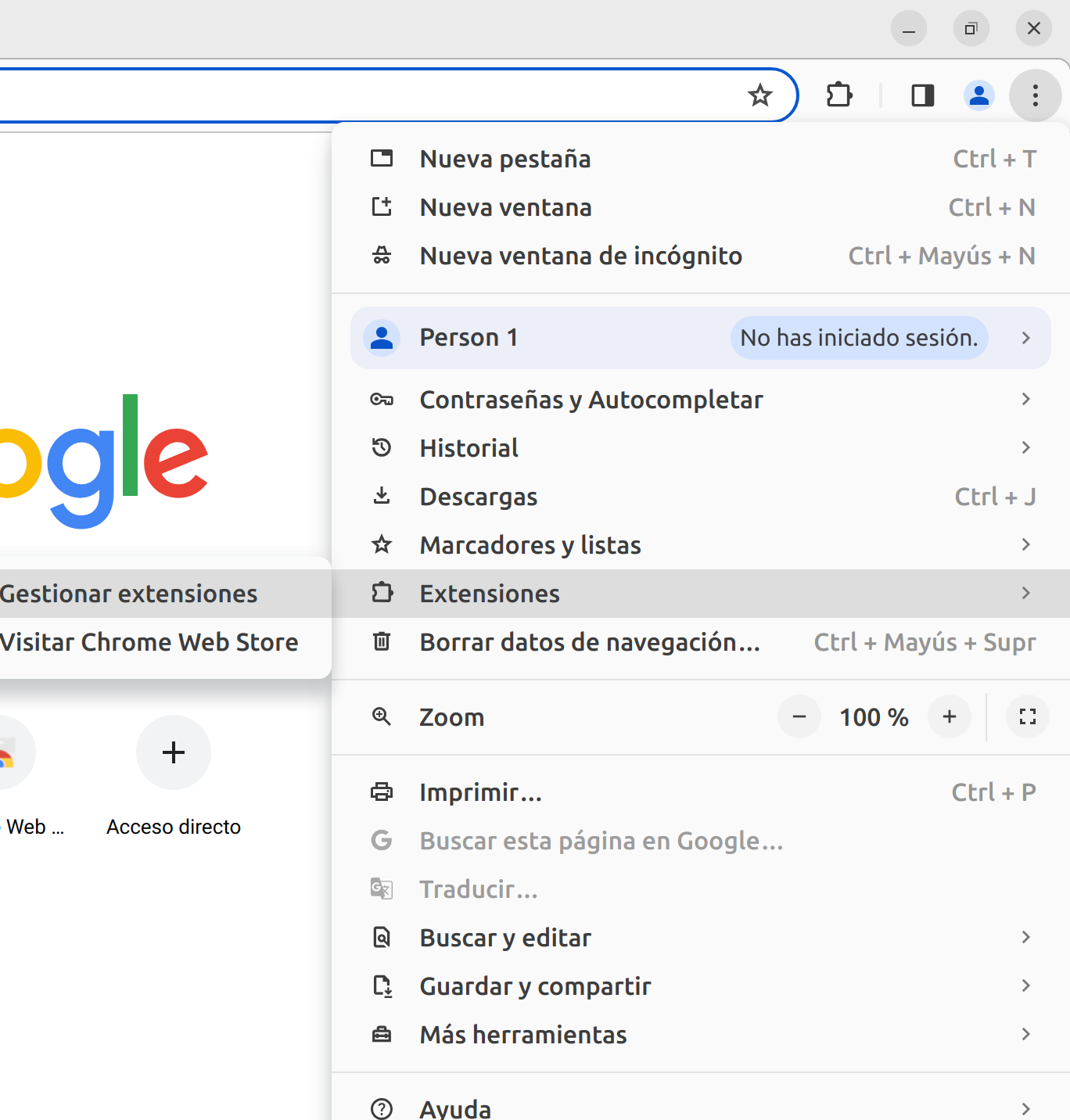
Task: Click the bookmark star in address bar
Action: pos(759,95)
